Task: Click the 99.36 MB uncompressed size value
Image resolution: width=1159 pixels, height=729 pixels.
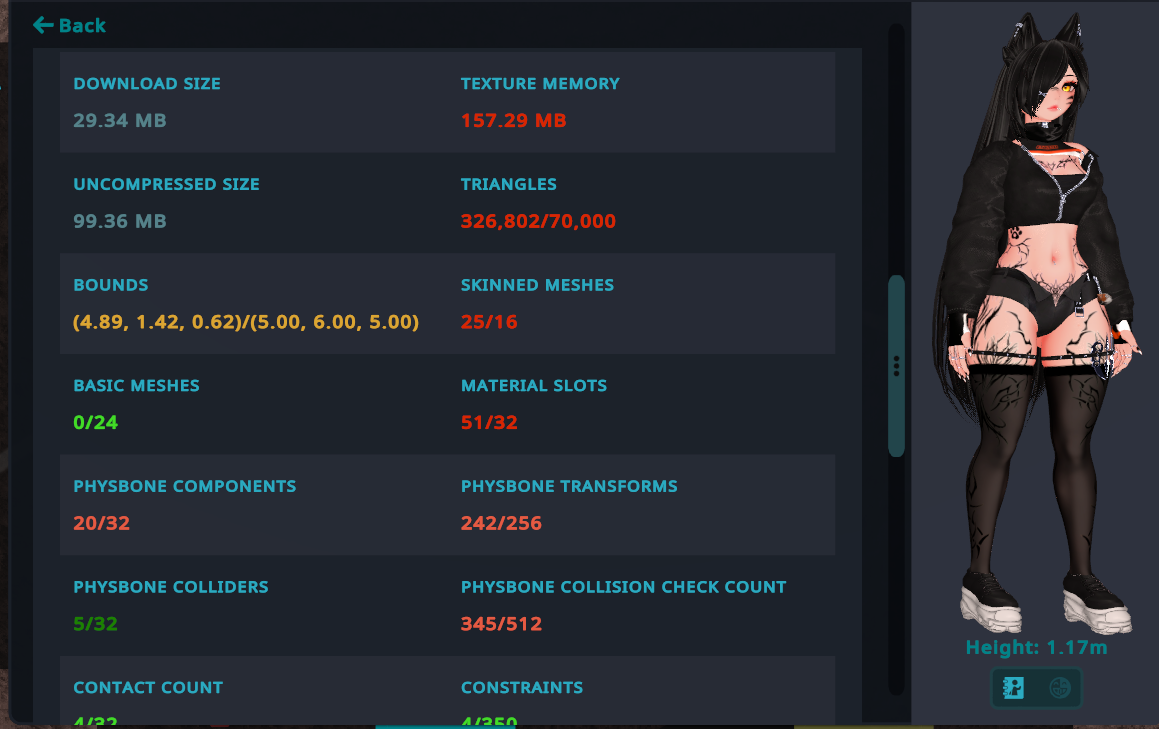Action: pyautogui.click(x=120, y=221)
